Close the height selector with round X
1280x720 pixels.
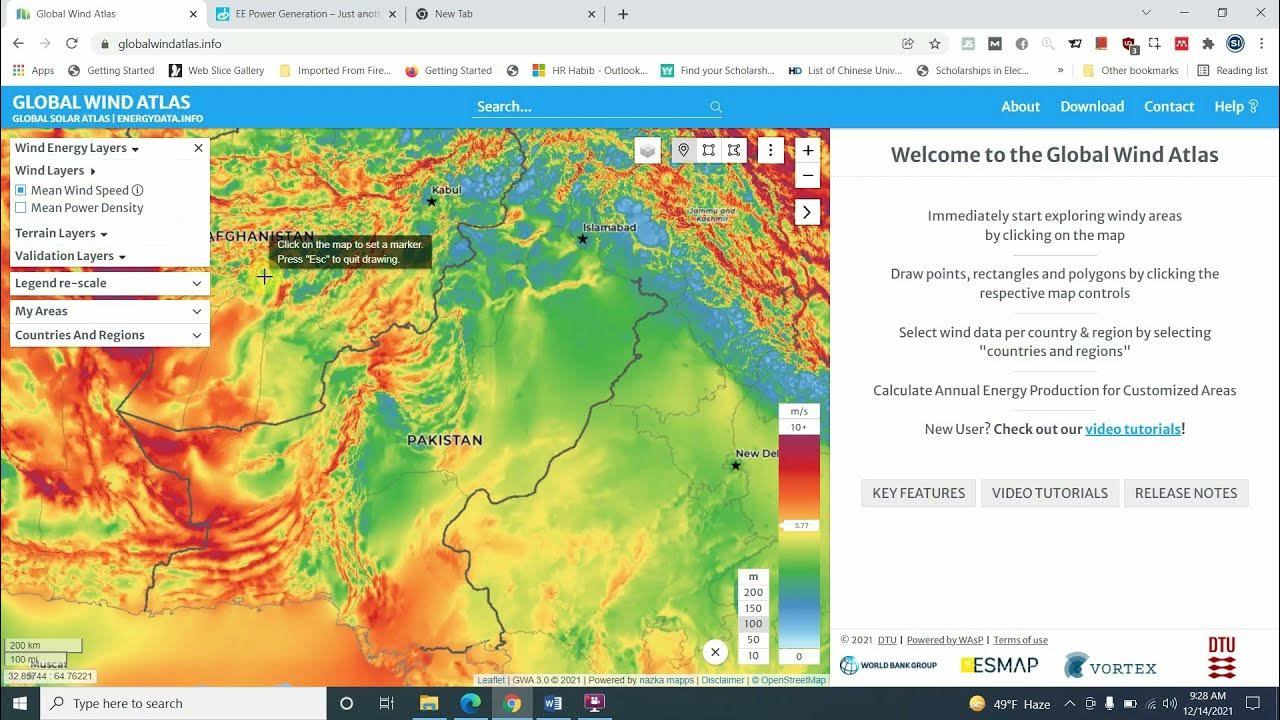coord(715,652)
